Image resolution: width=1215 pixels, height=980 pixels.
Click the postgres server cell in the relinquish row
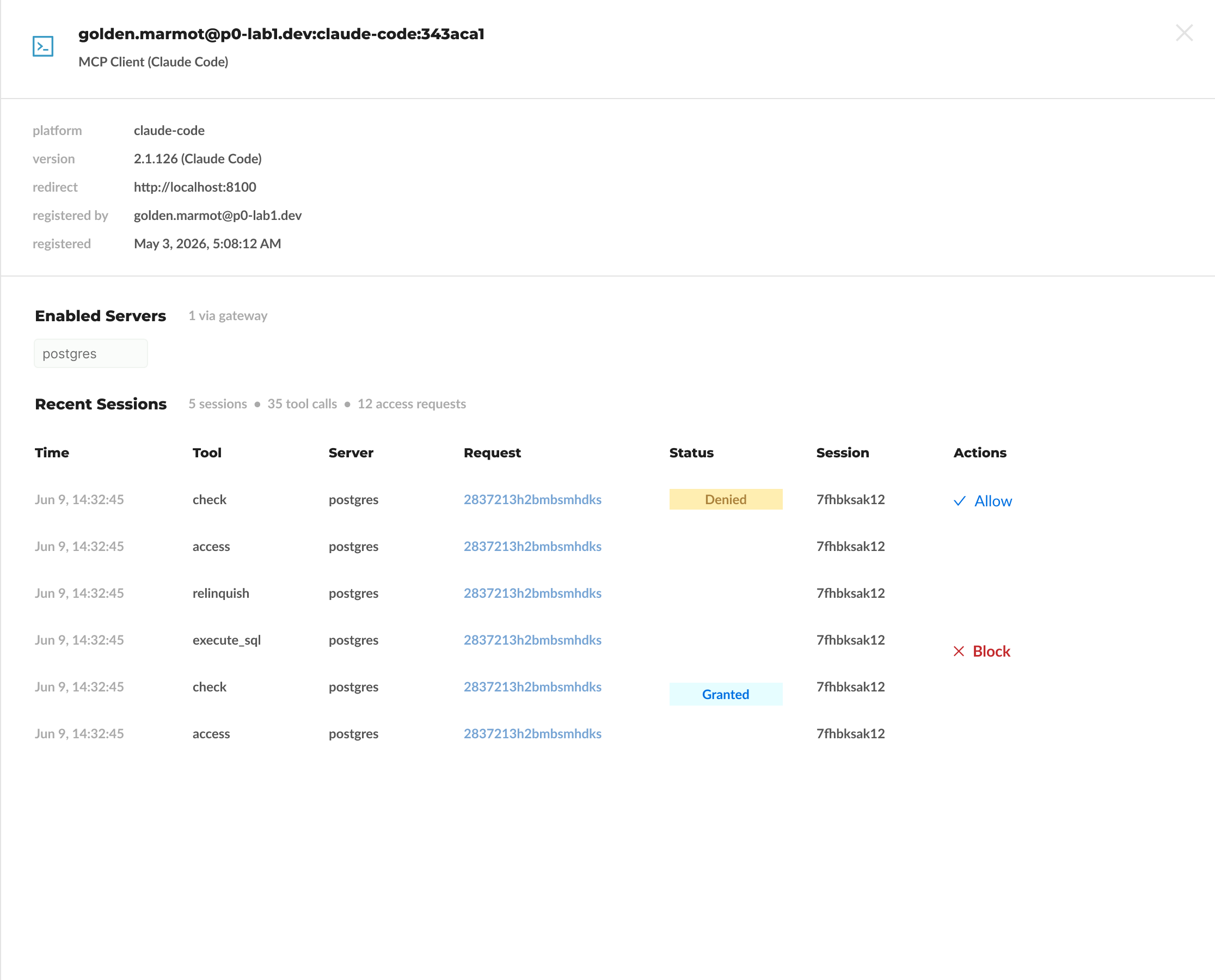click(353, 593)
